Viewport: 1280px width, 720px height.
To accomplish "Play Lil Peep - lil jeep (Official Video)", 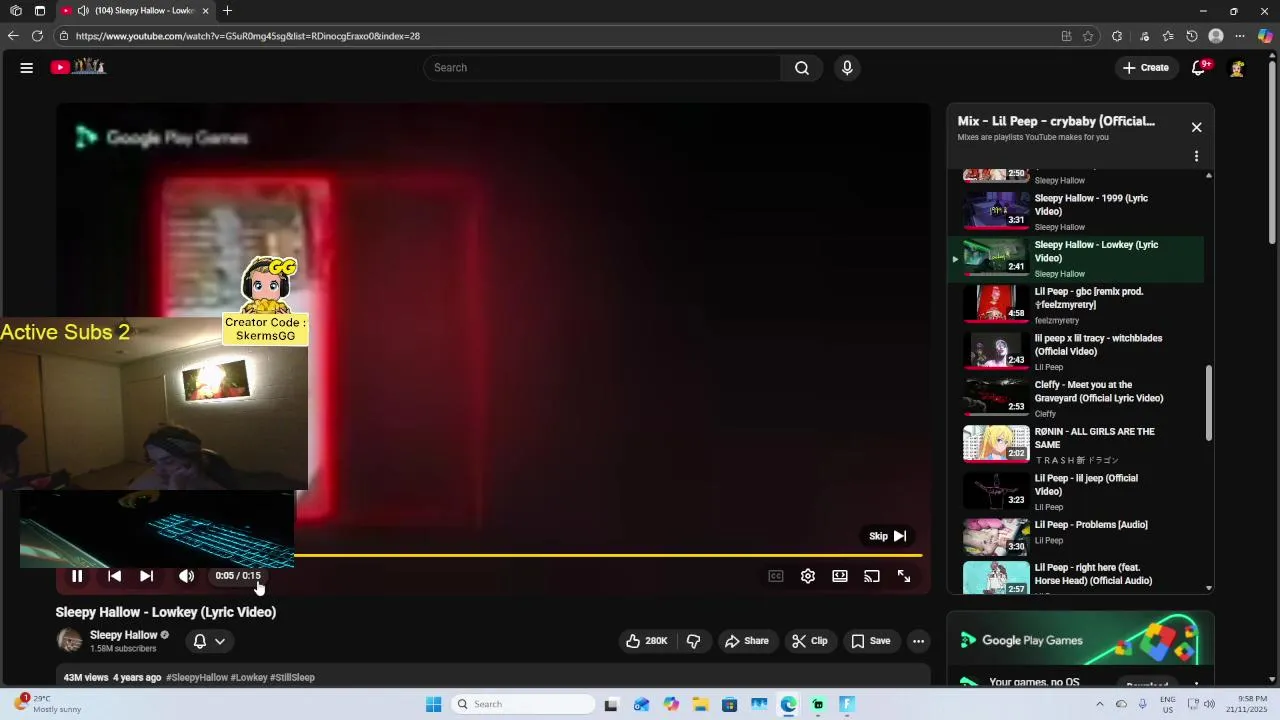I will [1075, 492].
